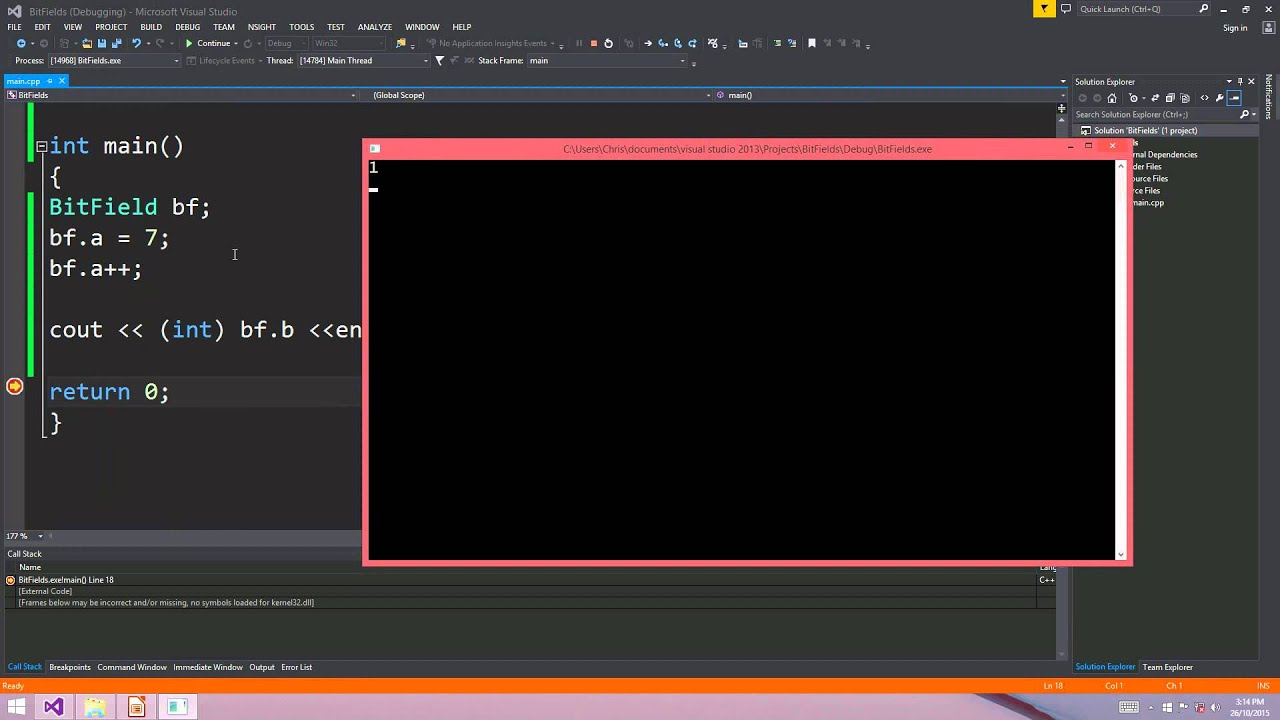Switch to the Breakpoints tab
The image size is (1280, 720).
70,667
